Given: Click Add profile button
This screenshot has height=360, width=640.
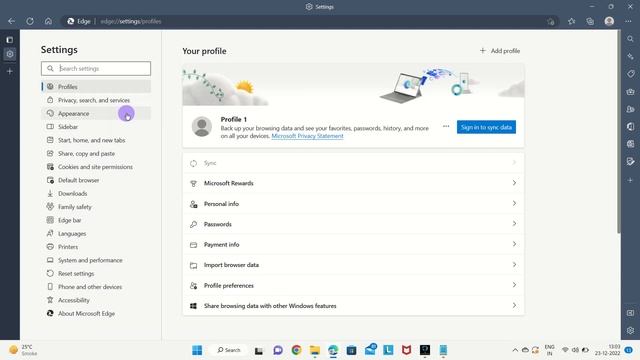Looking at the screenshot, I should pyautogui.click(x=500, y=51).
